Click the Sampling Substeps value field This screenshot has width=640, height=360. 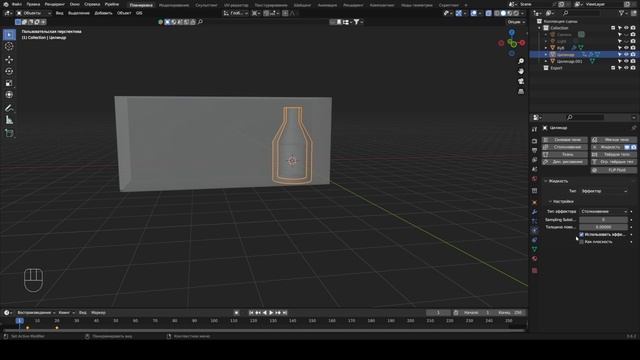pyautogui.click(x=603, y=220)
